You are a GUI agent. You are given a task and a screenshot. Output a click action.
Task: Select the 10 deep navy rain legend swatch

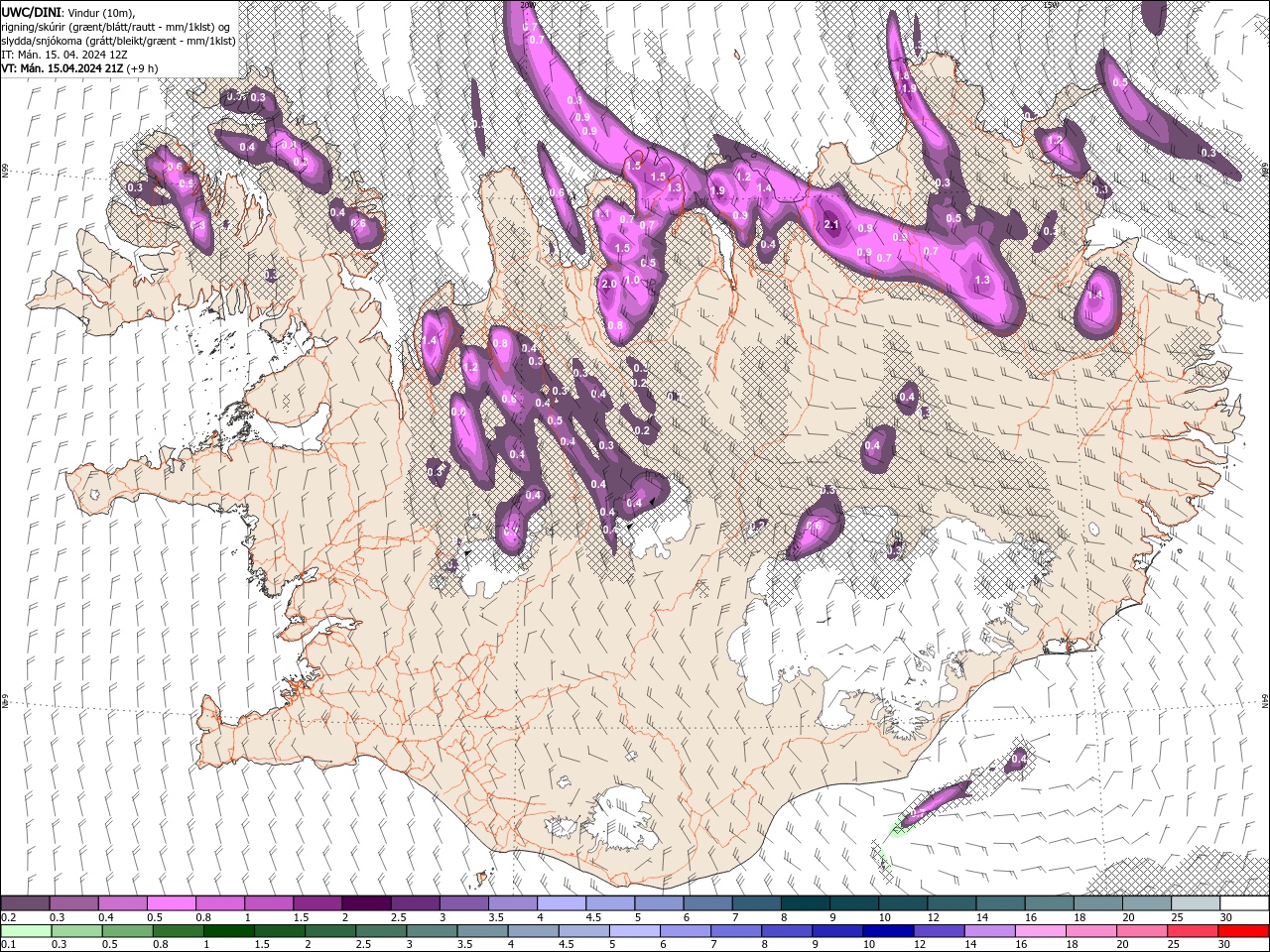coord(888,931)
